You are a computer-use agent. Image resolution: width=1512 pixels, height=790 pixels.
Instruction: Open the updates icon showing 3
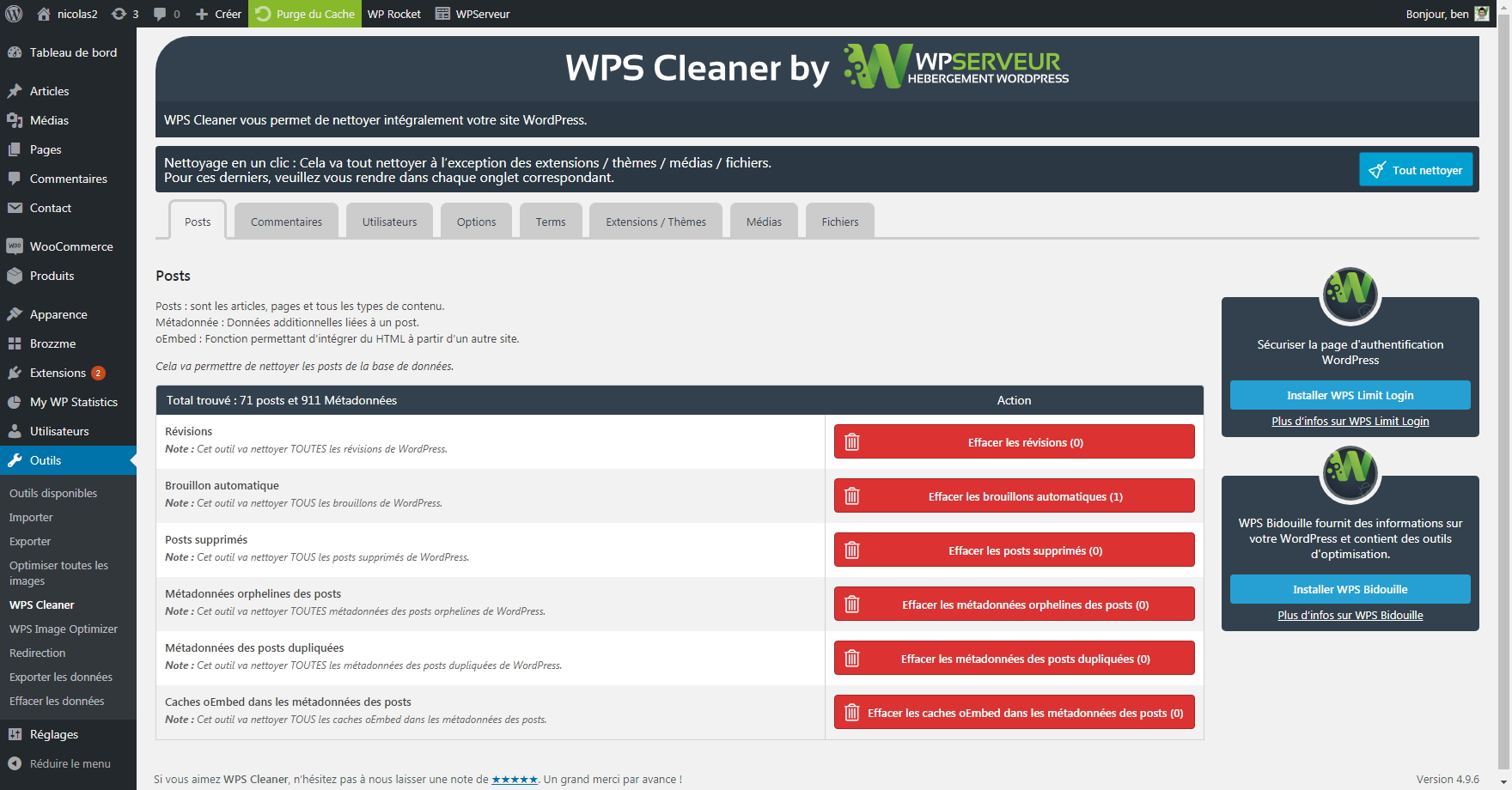[119, 14]
